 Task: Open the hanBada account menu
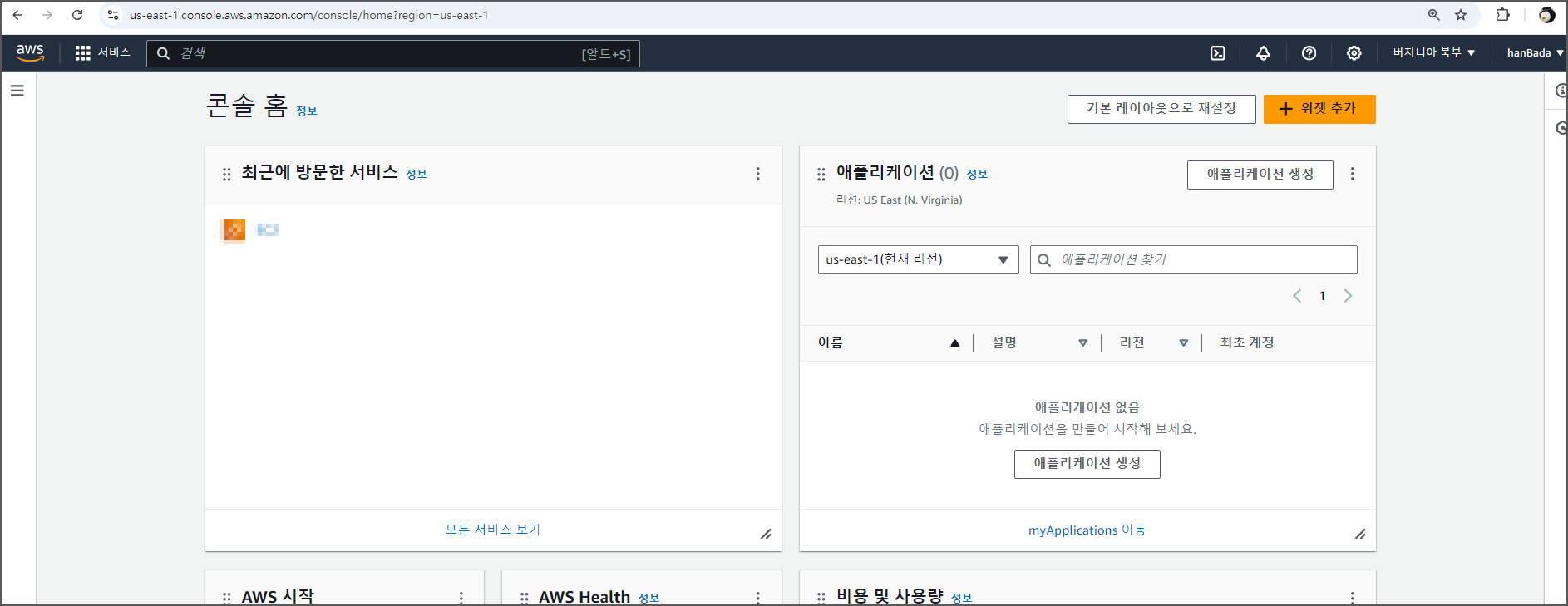tap(1535, 52)
